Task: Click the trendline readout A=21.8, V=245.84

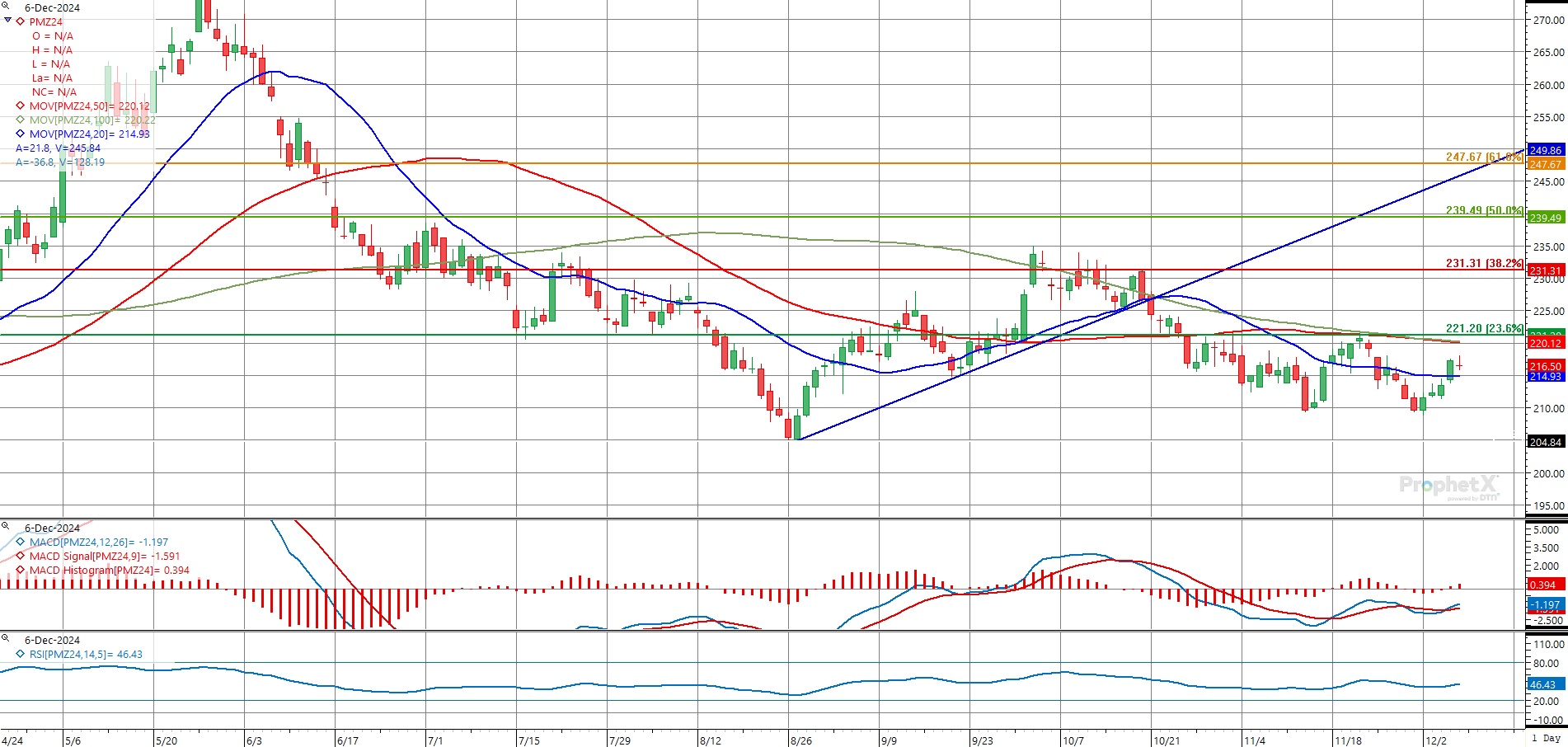Action: pyautogui.click(x=58, y=148)
